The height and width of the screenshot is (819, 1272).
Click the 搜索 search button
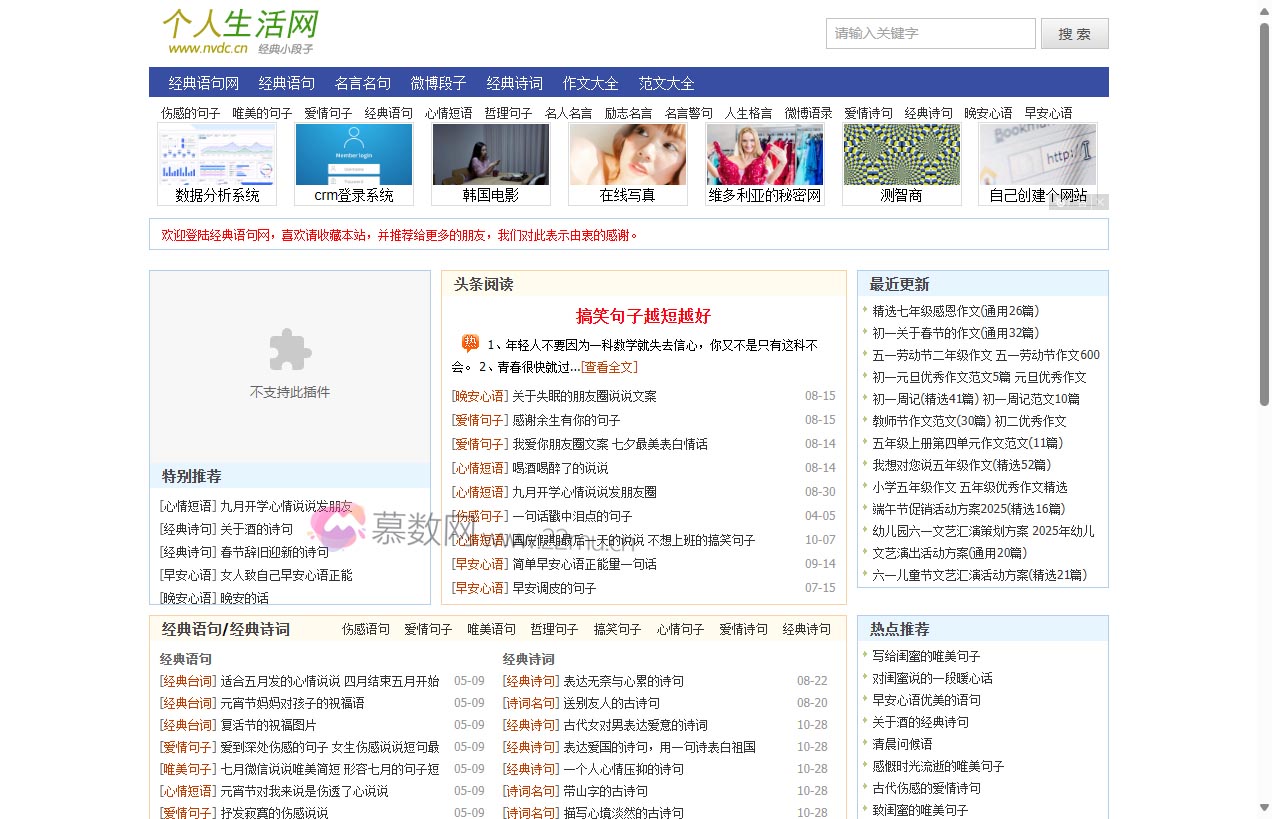1074,33
